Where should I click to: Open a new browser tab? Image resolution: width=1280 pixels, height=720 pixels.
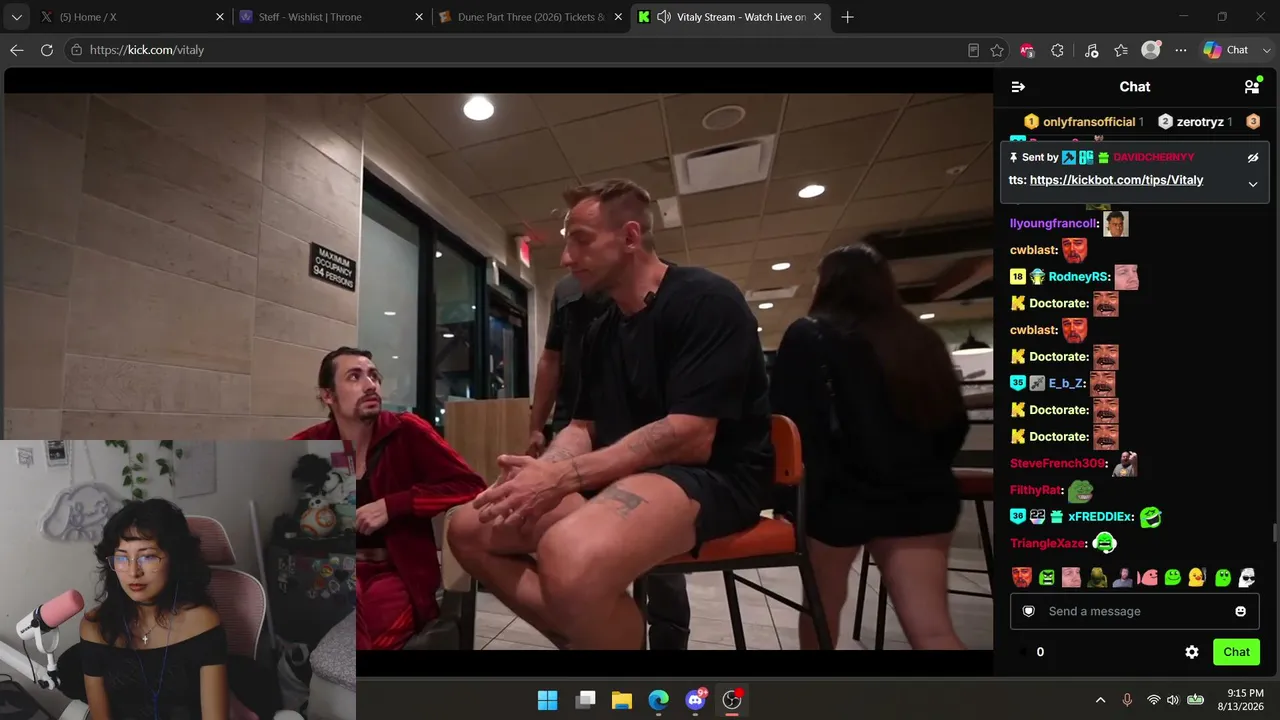tap(847, 17)
